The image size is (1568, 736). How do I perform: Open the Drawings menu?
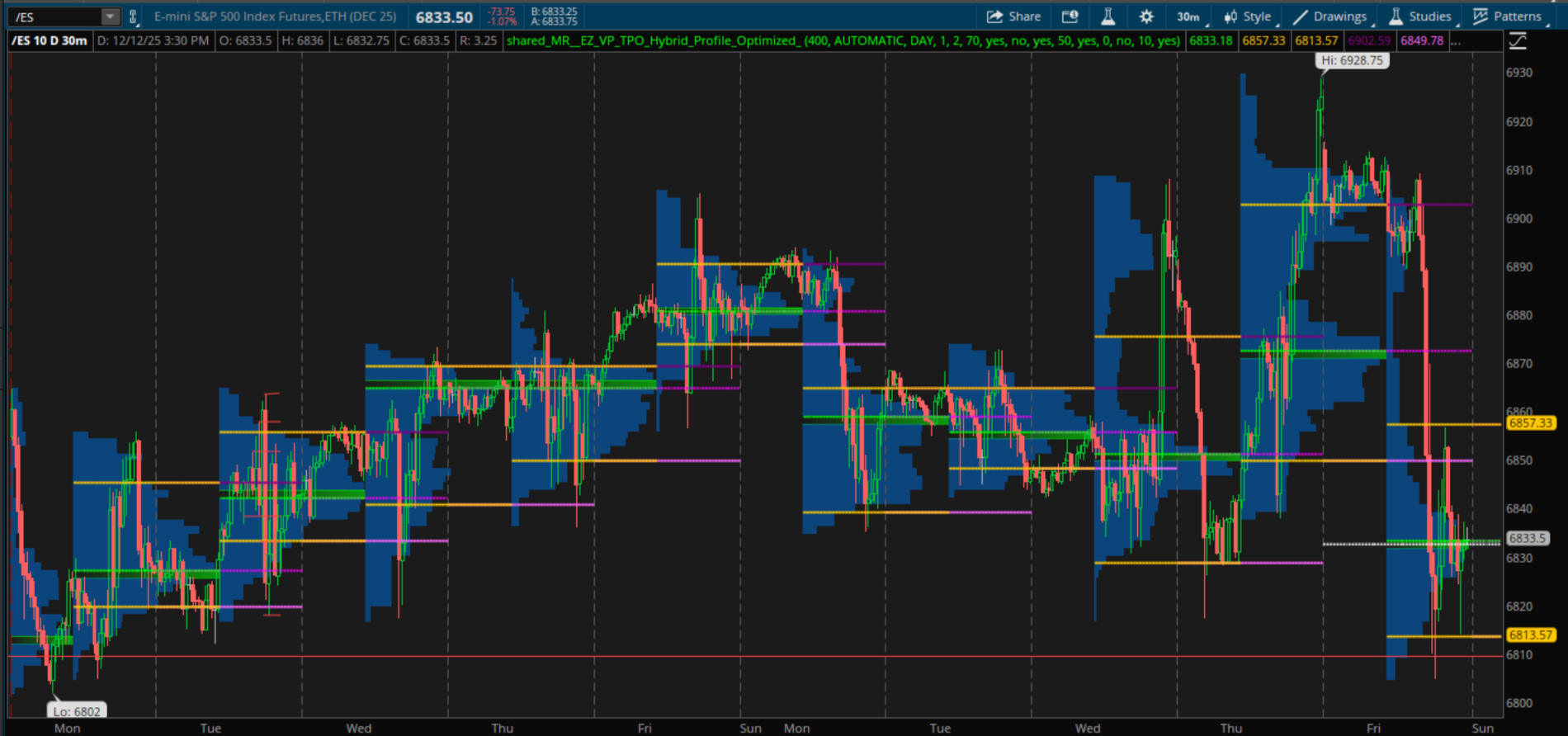(1329, 17)
